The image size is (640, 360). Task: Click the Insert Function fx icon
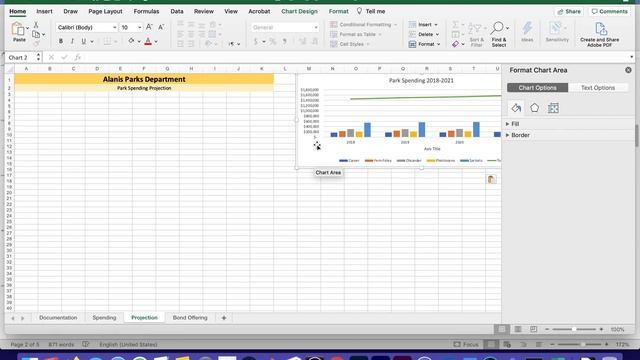click(78, 58)
